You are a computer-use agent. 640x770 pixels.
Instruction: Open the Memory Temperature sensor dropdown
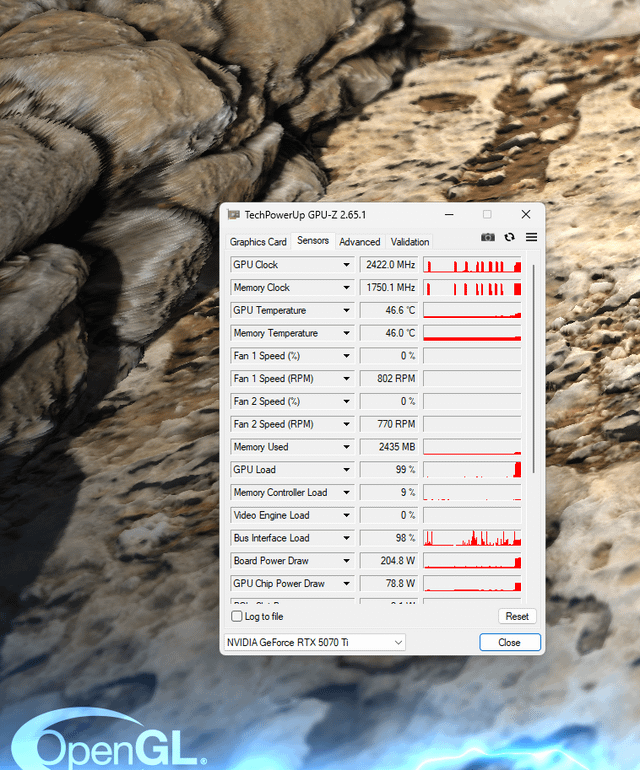click(346, 333)
